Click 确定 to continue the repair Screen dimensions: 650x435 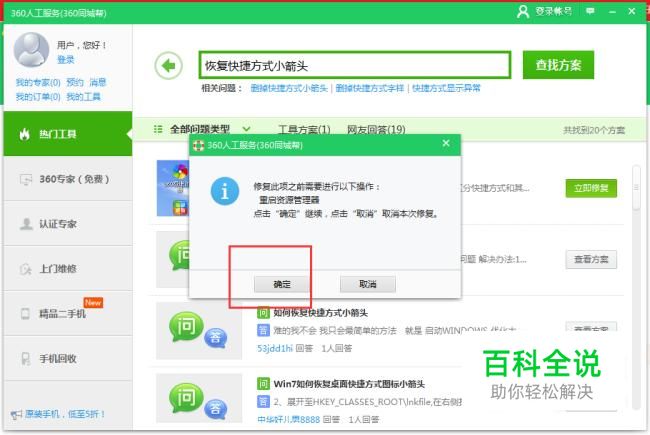click(x=282, y=284)
